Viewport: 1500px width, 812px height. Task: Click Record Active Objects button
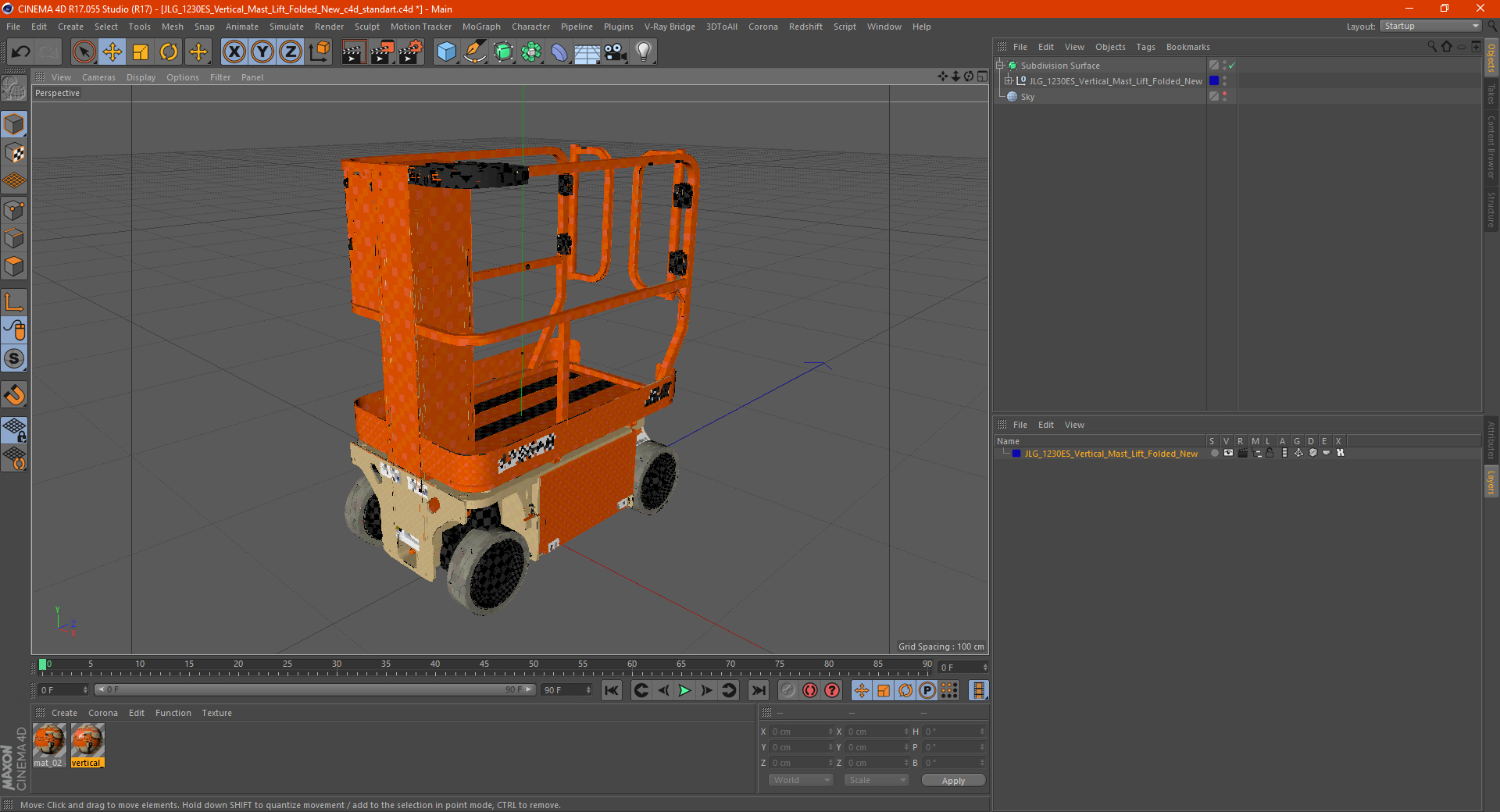[788, 690]
